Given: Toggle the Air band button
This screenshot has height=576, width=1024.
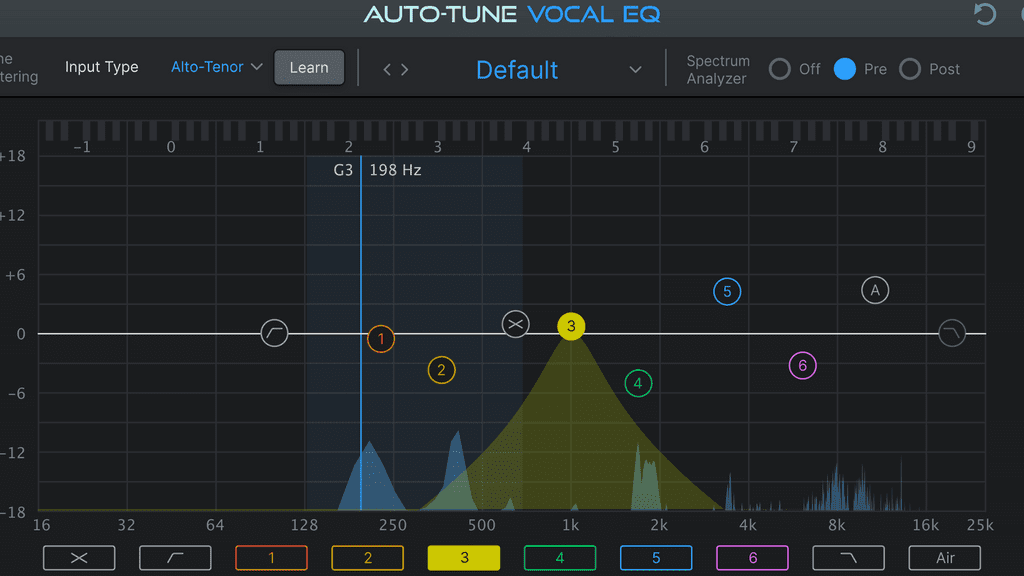Looking at the screenshot, I should click(944, 558).
